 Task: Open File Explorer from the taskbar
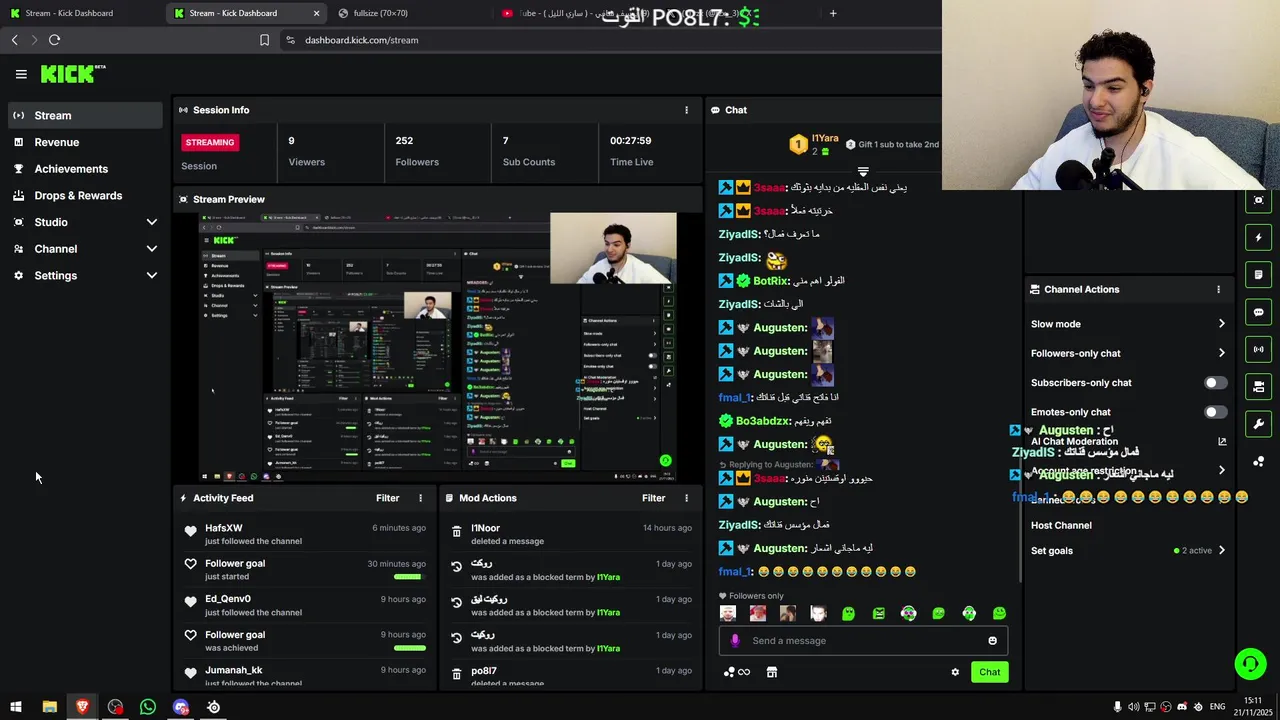(49, 707)
